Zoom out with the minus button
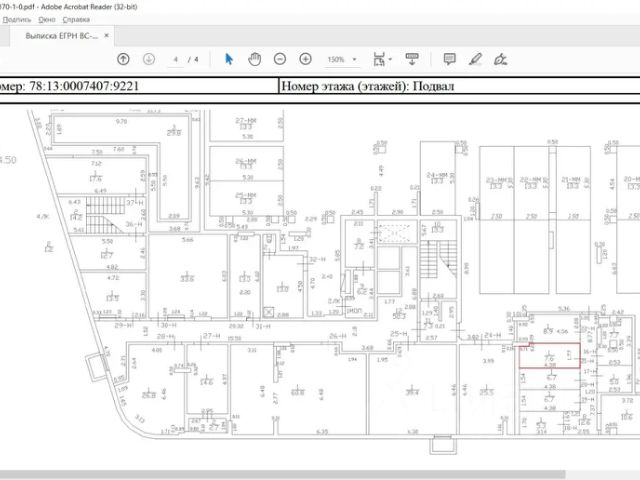The height and width of the screenshot is (480, 640). (280, 59)
